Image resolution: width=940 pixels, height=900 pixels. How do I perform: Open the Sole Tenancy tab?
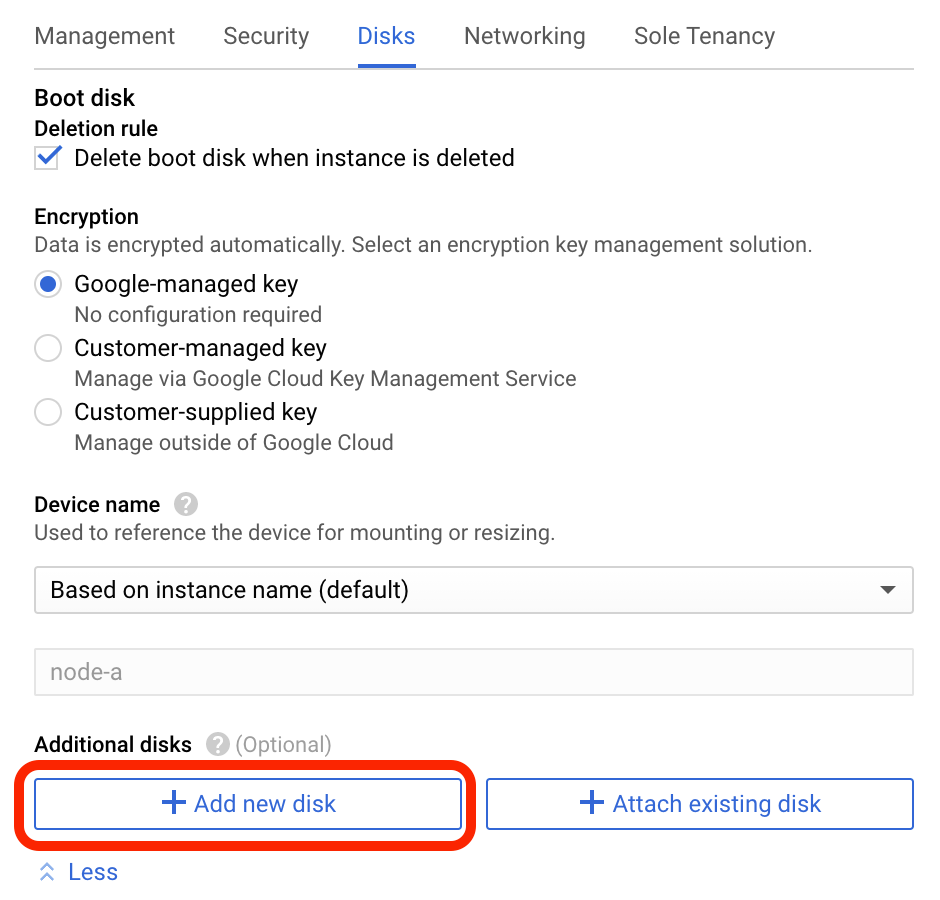(x=704, y=36)
